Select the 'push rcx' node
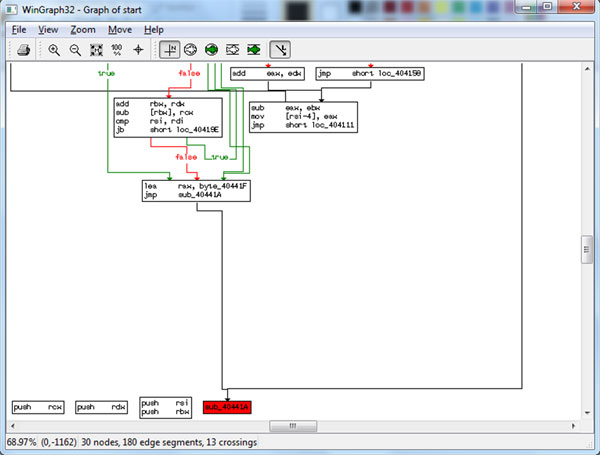This screenshot has height=455, width=600. point(38,407)
